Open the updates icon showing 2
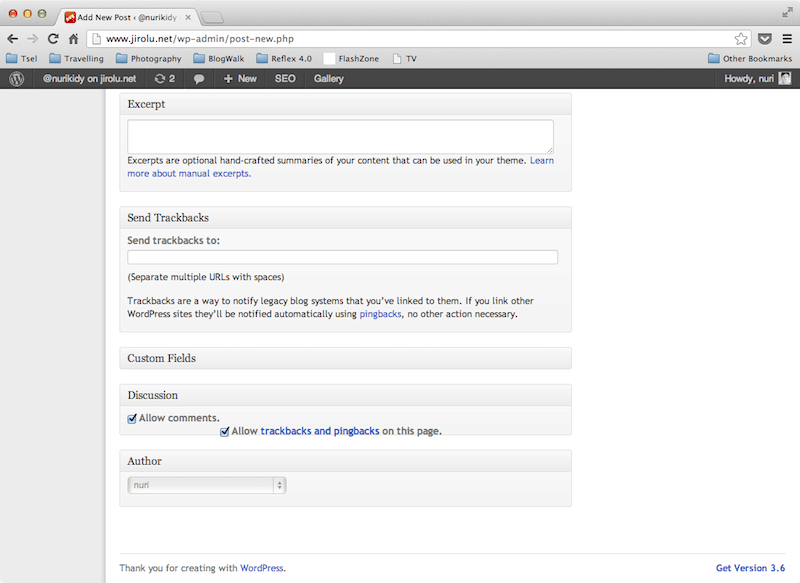 pos(164,78)
